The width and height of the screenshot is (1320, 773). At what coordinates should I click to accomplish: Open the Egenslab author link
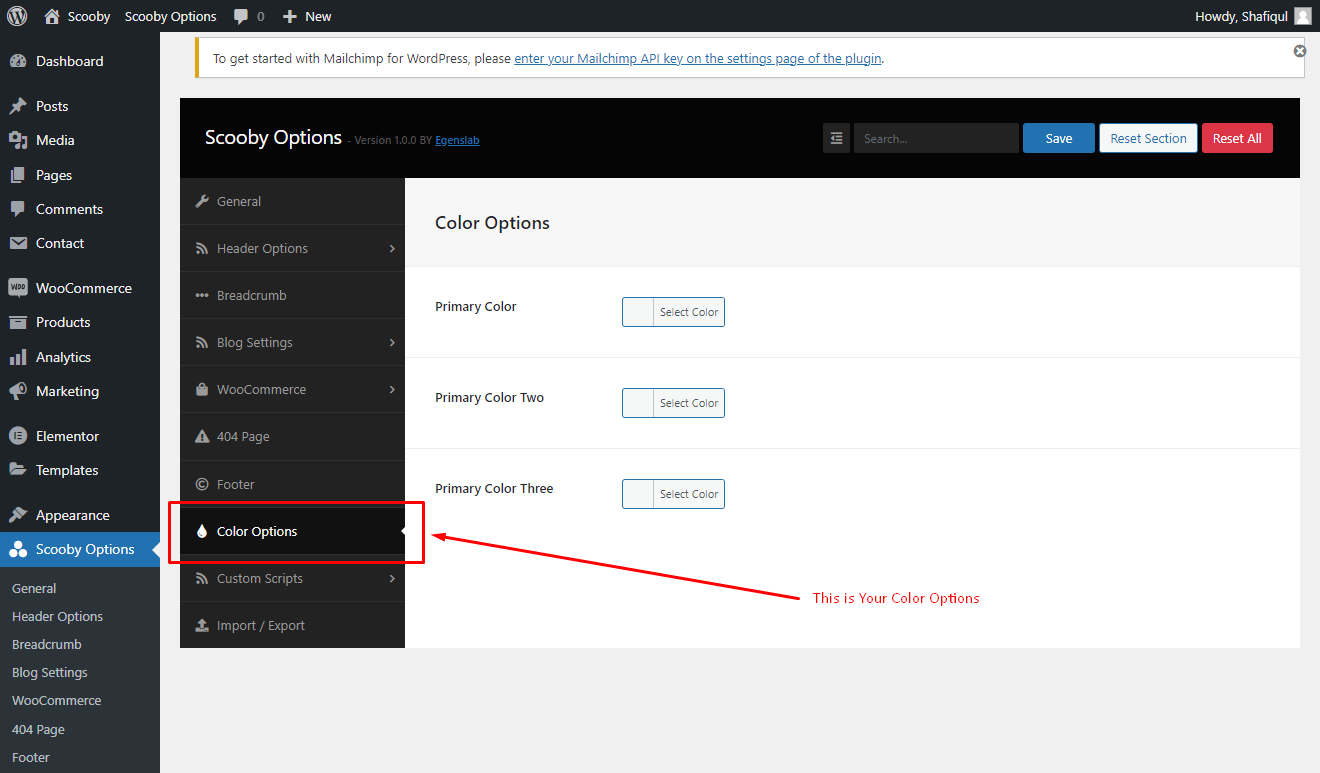pos(457,140)
